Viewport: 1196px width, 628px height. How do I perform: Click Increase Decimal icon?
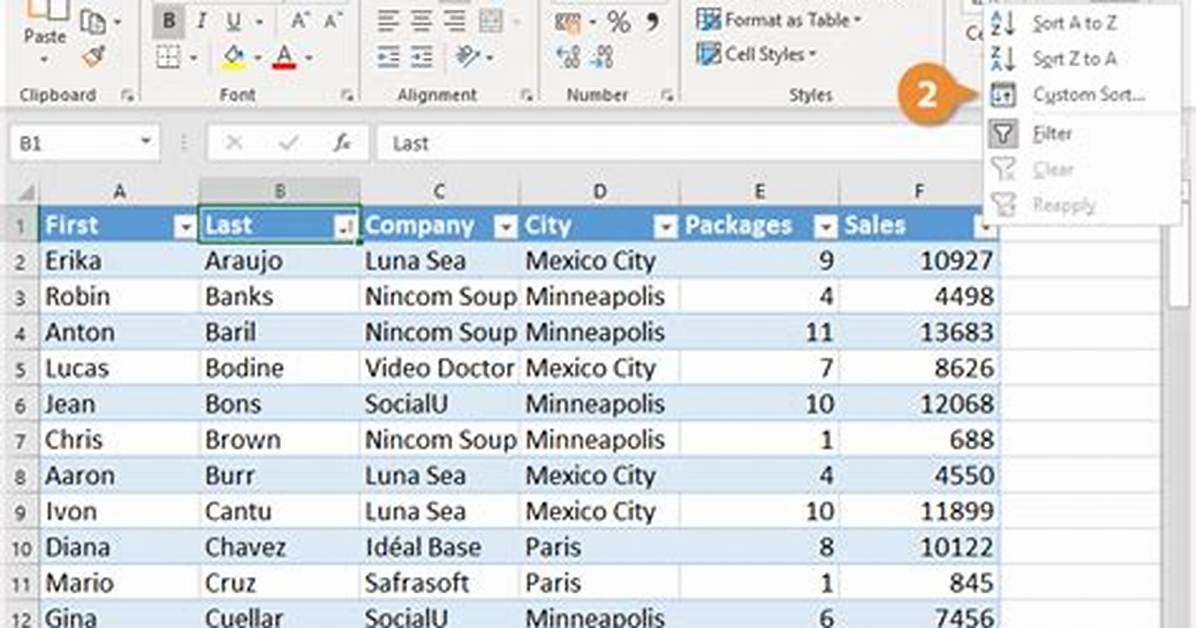[568, 56]
